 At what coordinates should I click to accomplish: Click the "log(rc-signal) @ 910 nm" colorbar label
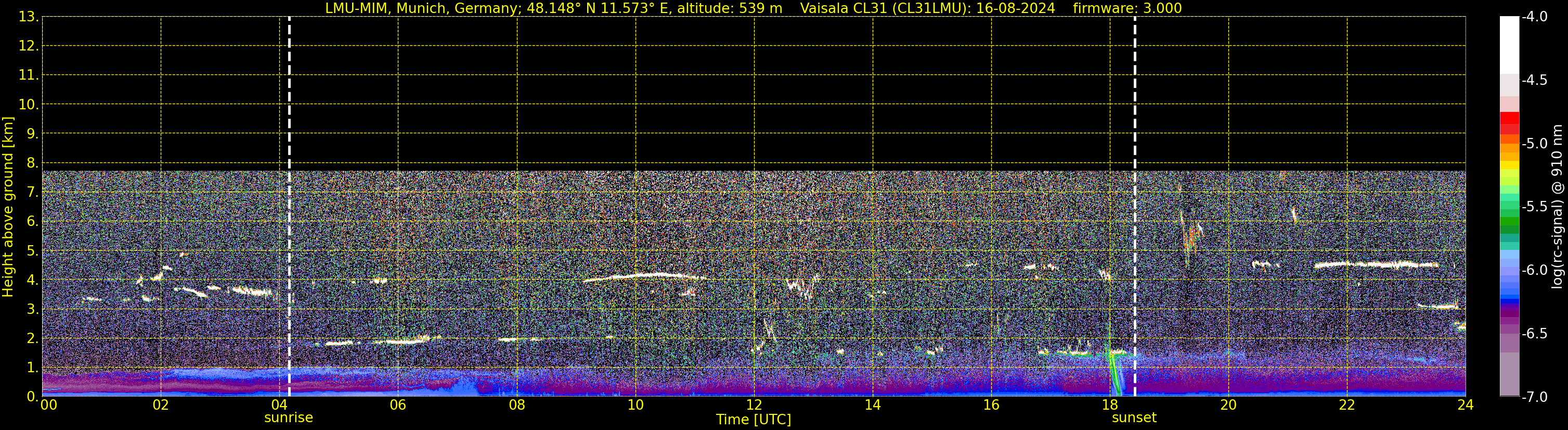1557,207
